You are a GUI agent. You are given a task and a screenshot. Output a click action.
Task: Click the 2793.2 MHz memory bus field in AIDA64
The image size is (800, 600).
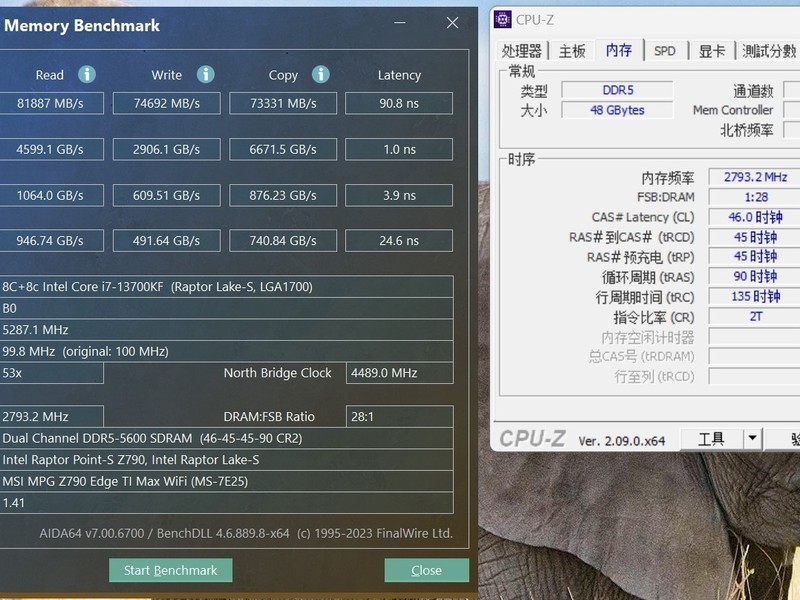(x=52, y=416)
